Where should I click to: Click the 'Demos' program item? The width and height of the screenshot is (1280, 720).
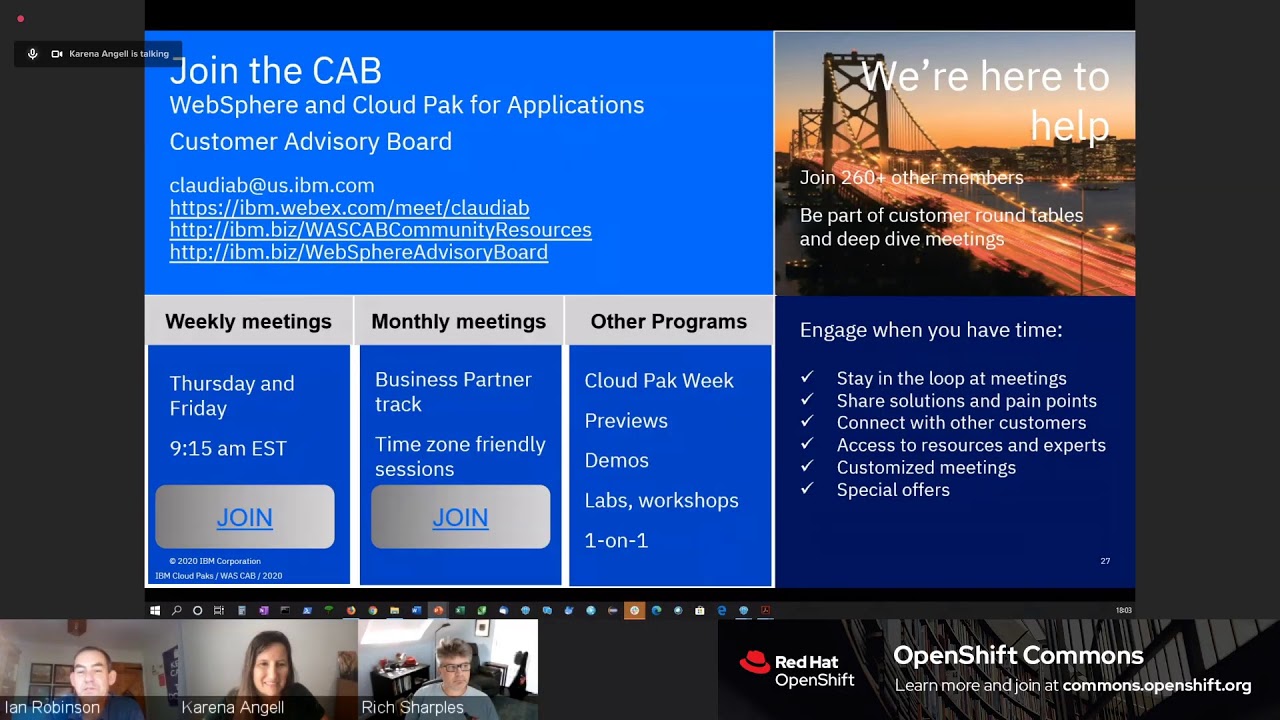616,460
